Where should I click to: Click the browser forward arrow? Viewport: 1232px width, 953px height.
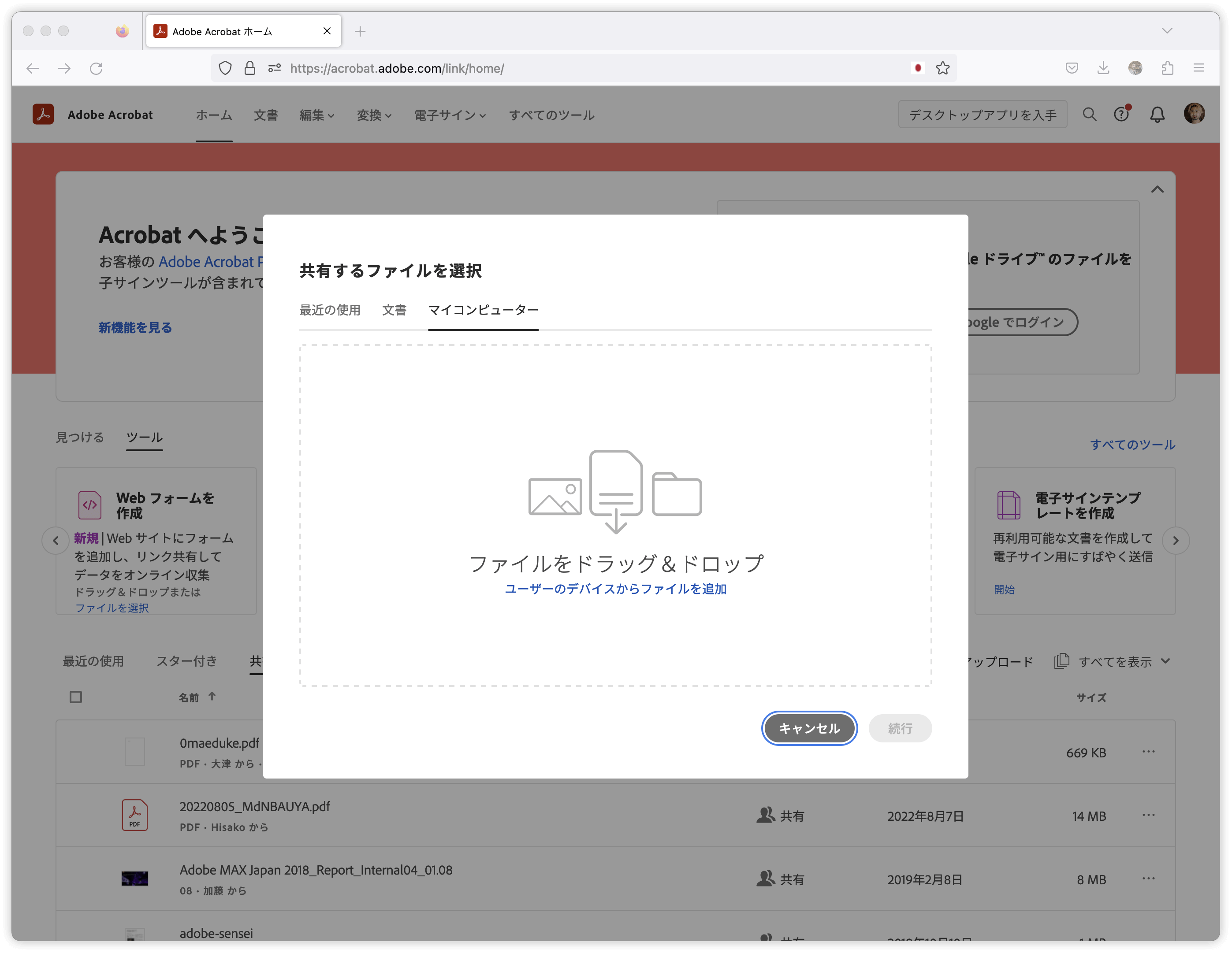[x=64, y=68]
